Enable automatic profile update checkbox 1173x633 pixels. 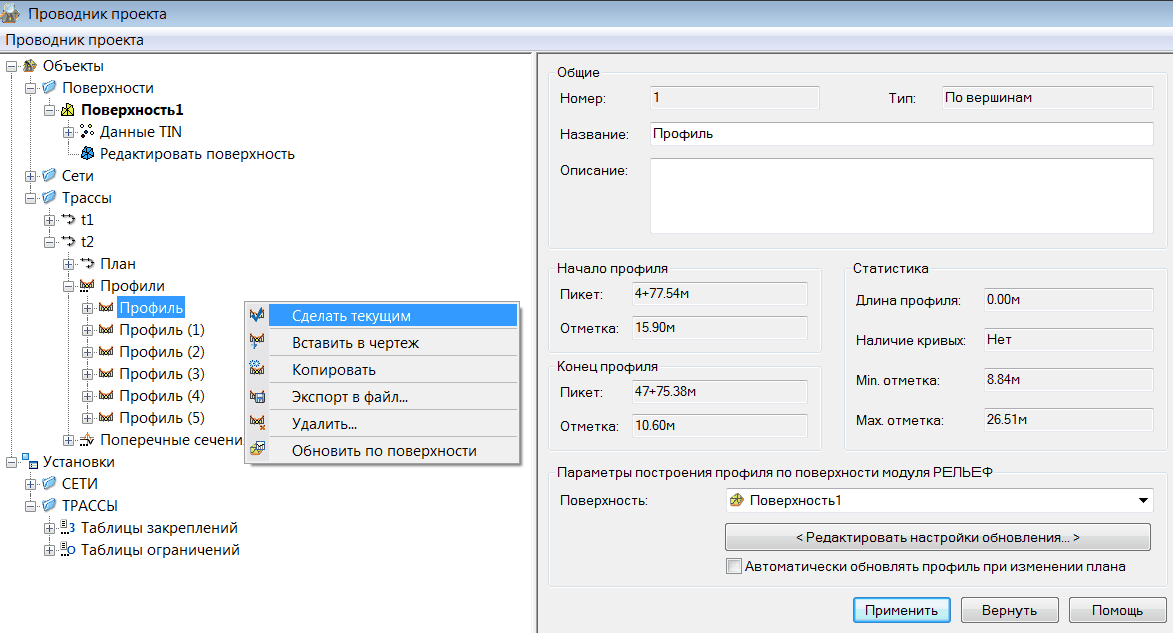point(734,567)
